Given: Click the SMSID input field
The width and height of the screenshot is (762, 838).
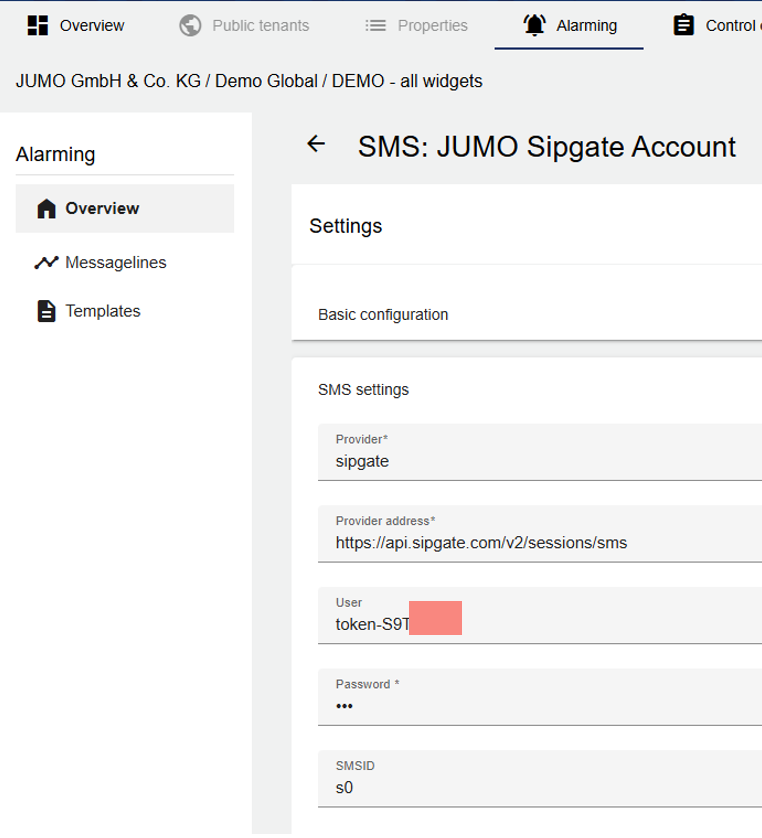Looking at the screenshot, I should coord(540,787).
